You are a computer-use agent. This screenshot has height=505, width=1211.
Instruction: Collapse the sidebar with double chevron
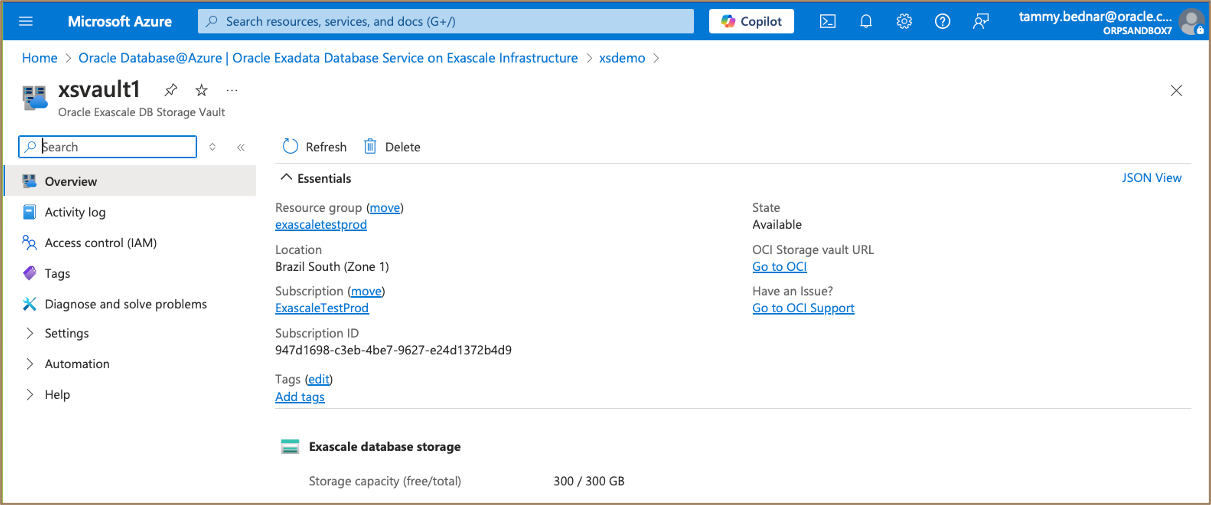pos(241,147)
